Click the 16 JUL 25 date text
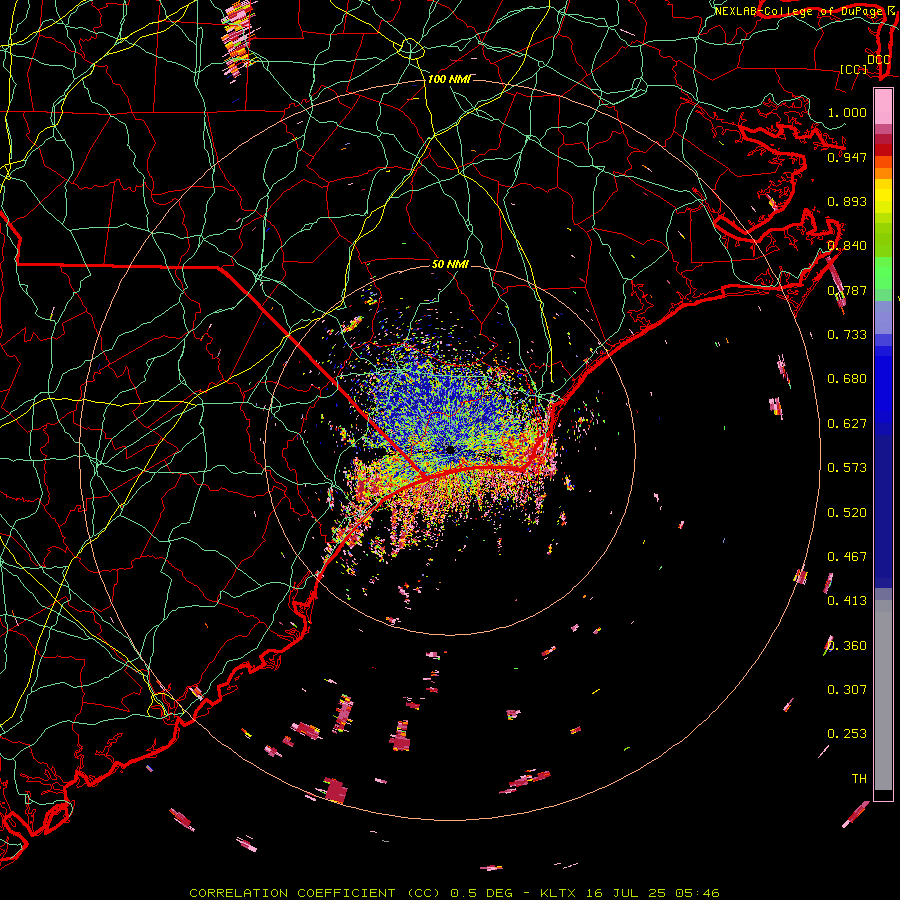Screen dimensions: 900x900 (x=626, y=893)
